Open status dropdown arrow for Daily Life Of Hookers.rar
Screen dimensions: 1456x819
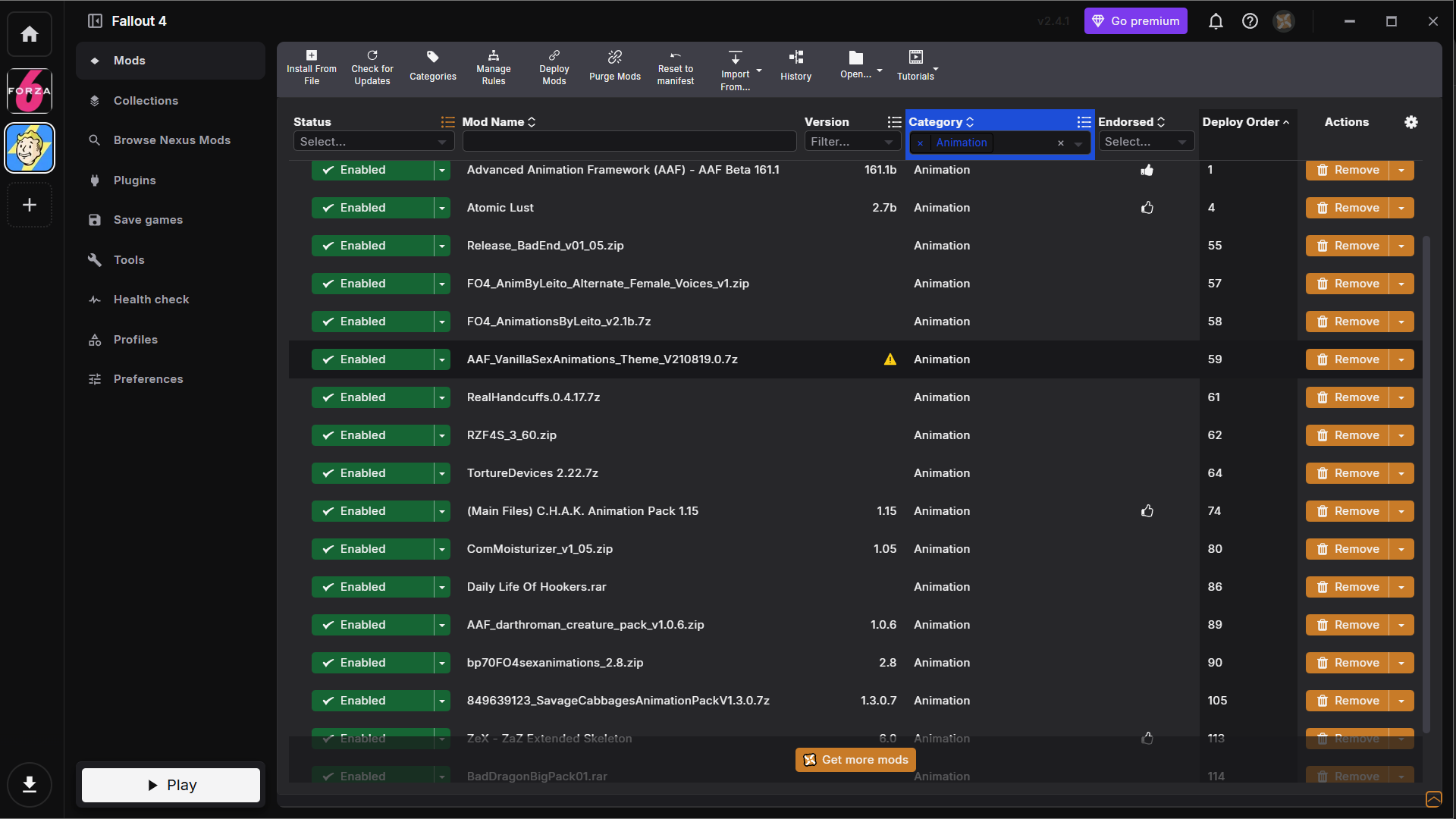click(x=442, y=587)
